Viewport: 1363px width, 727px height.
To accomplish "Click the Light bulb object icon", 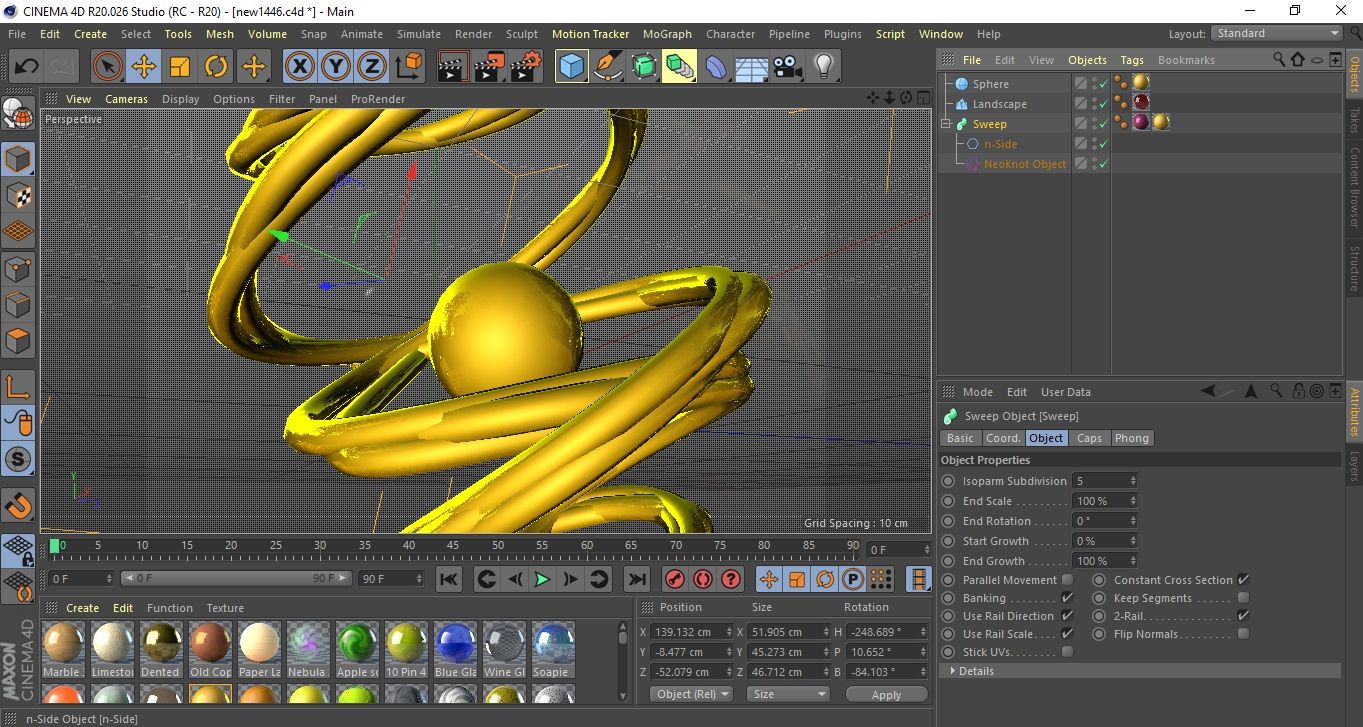I will click(x=823, y=67).
